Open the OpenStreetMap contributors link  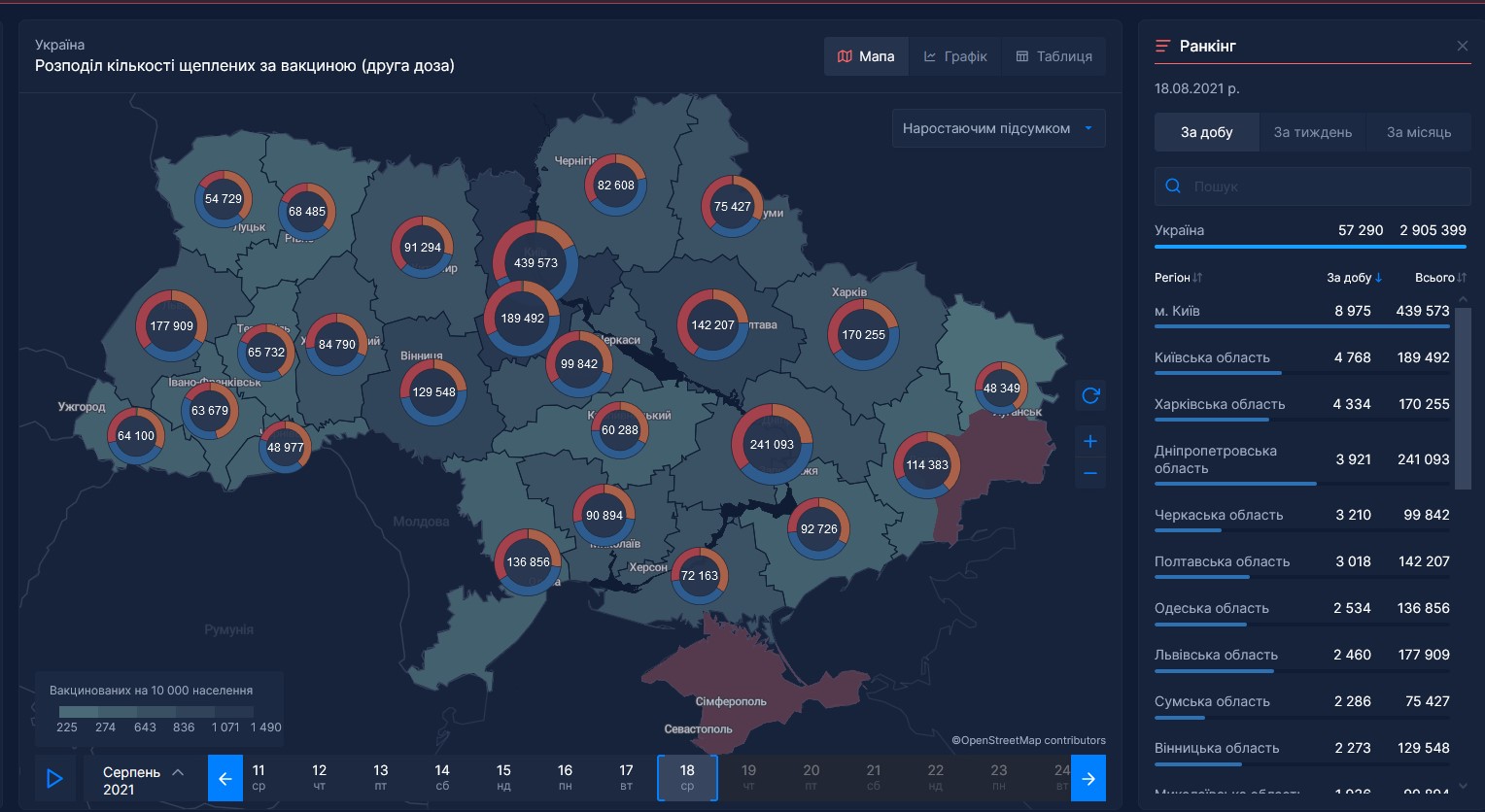[1030, 739]
